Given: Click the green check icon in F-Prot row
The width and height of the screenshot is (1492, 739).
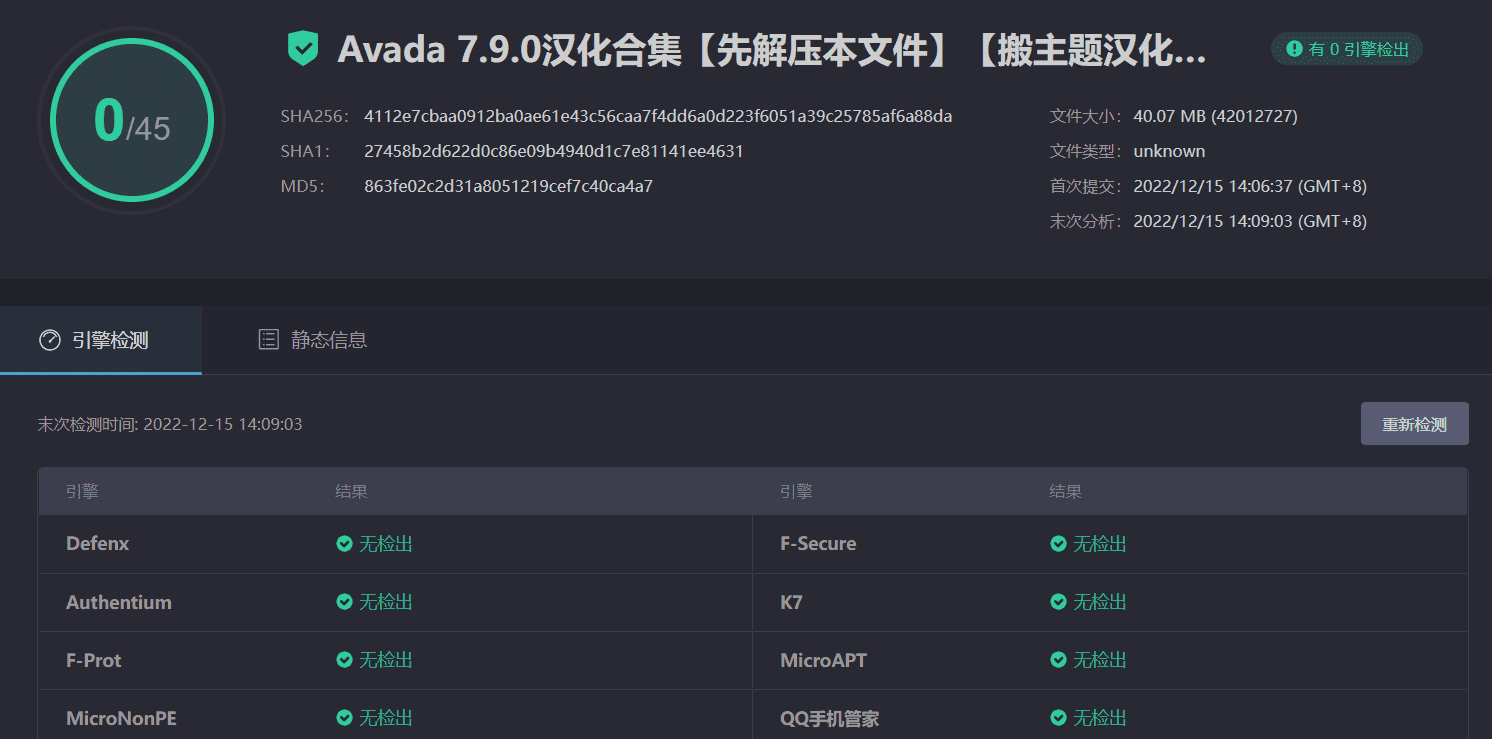Looking at the screenshot, I should (344, 660).
